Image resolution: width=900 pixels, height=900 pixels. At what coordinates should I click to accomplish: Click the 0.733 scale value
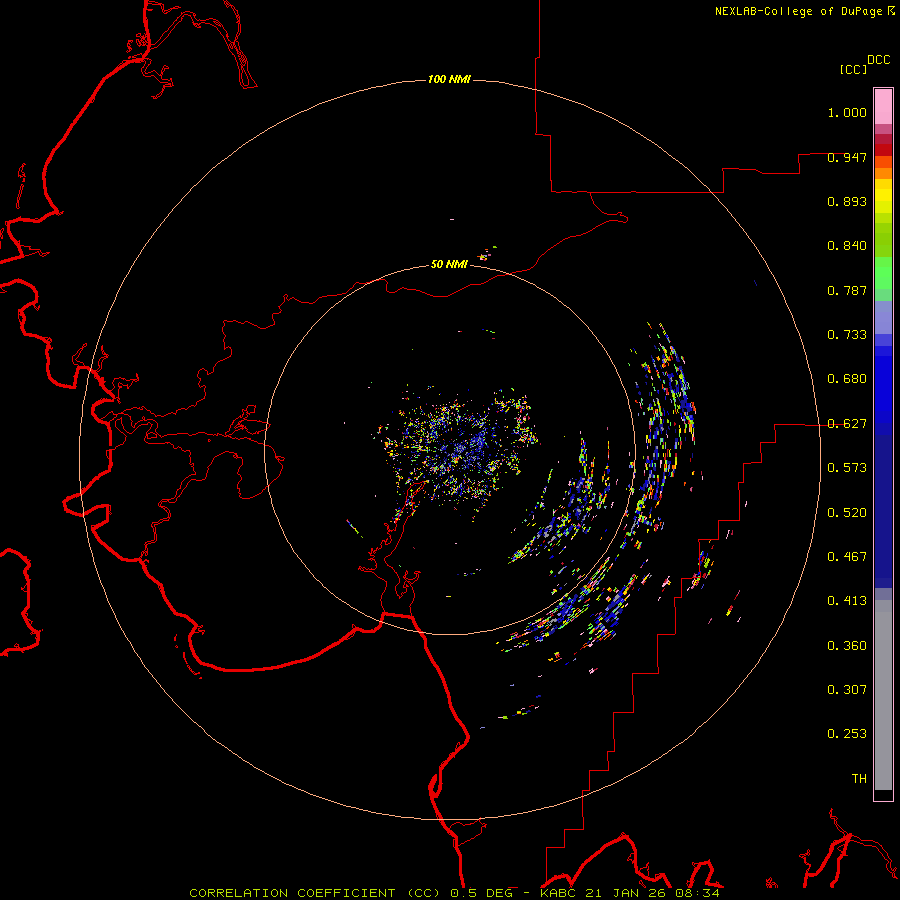pos(847,335)
